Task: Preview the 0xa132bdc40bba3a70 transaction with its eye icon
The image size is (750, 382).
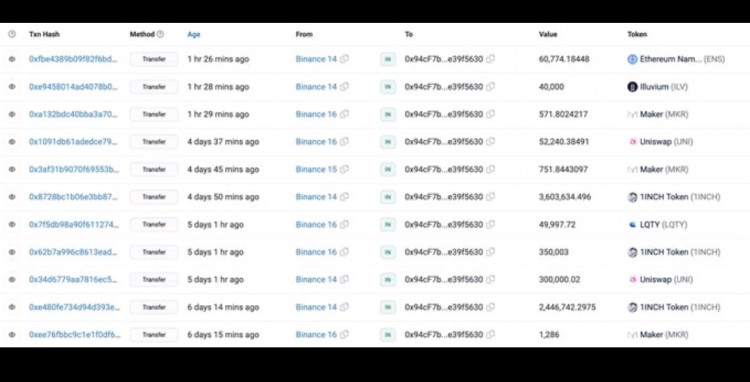Action: pos(12,114)
